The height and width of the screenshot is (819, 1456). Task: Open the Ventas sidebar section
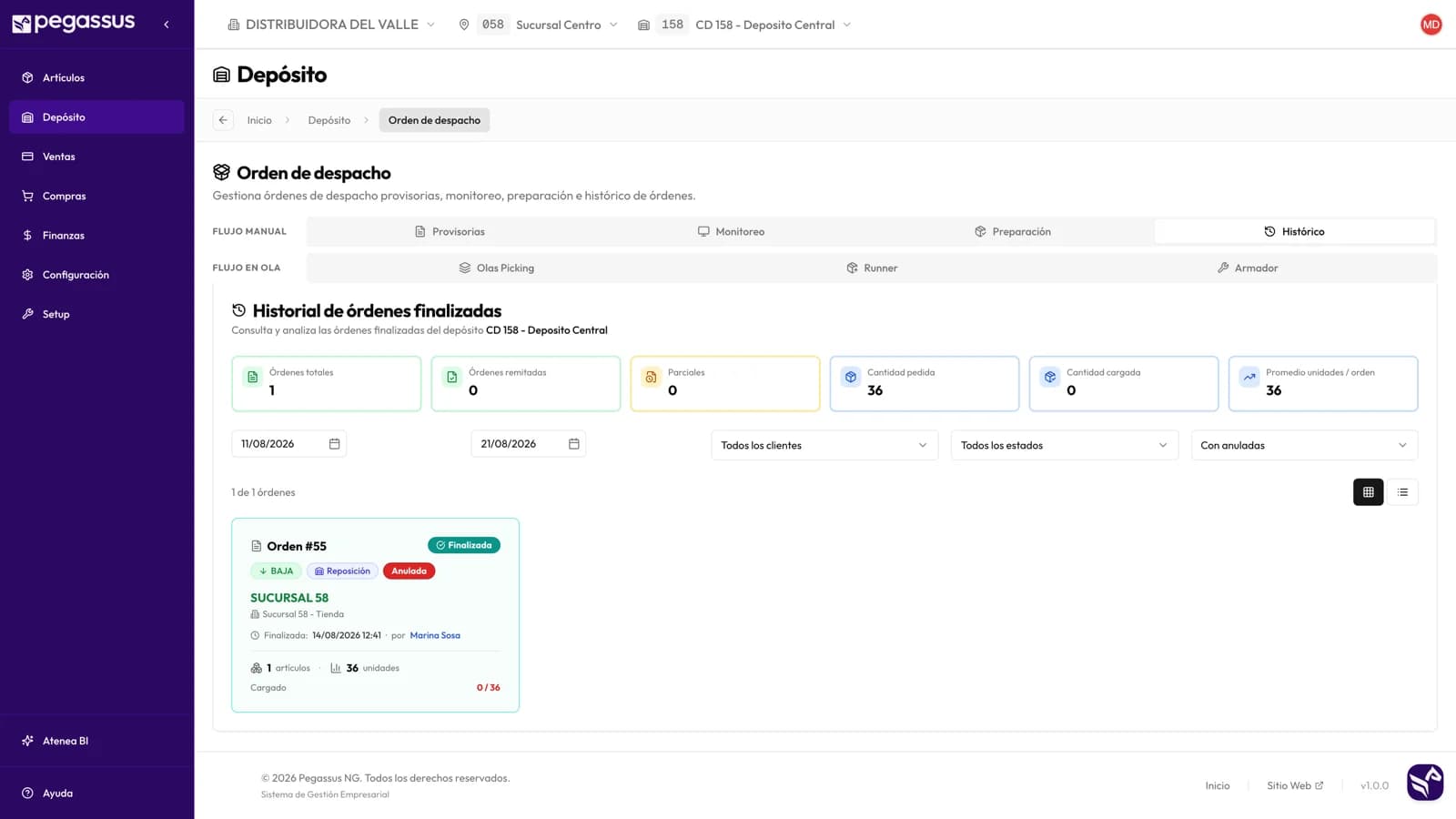click(x=96, y=157)
